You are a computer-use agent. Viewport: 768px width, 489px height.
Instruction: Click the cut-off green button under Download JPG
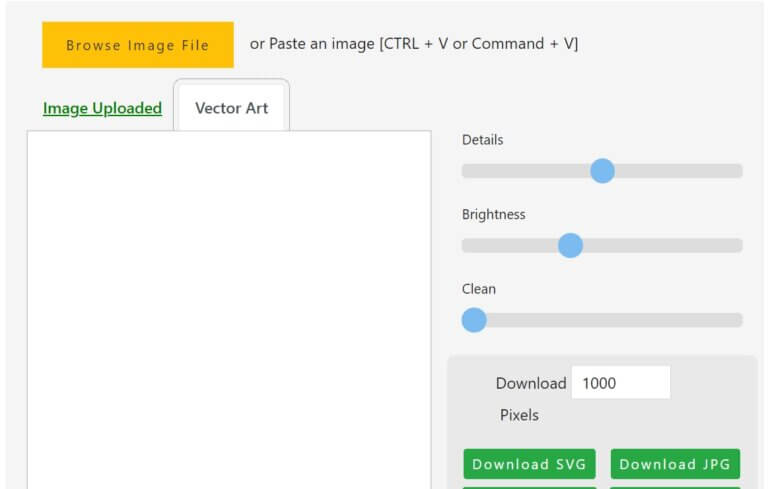click(675, 487)
